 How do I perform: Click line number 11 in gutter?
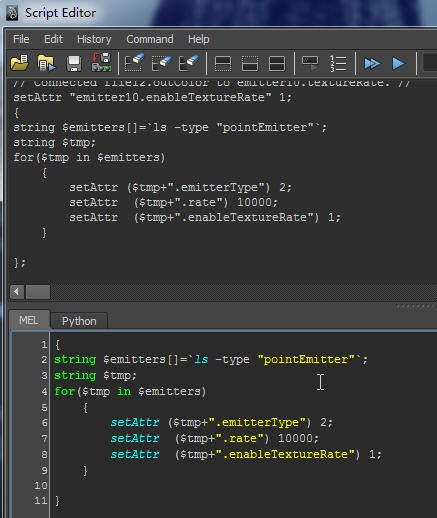[41, 500]
